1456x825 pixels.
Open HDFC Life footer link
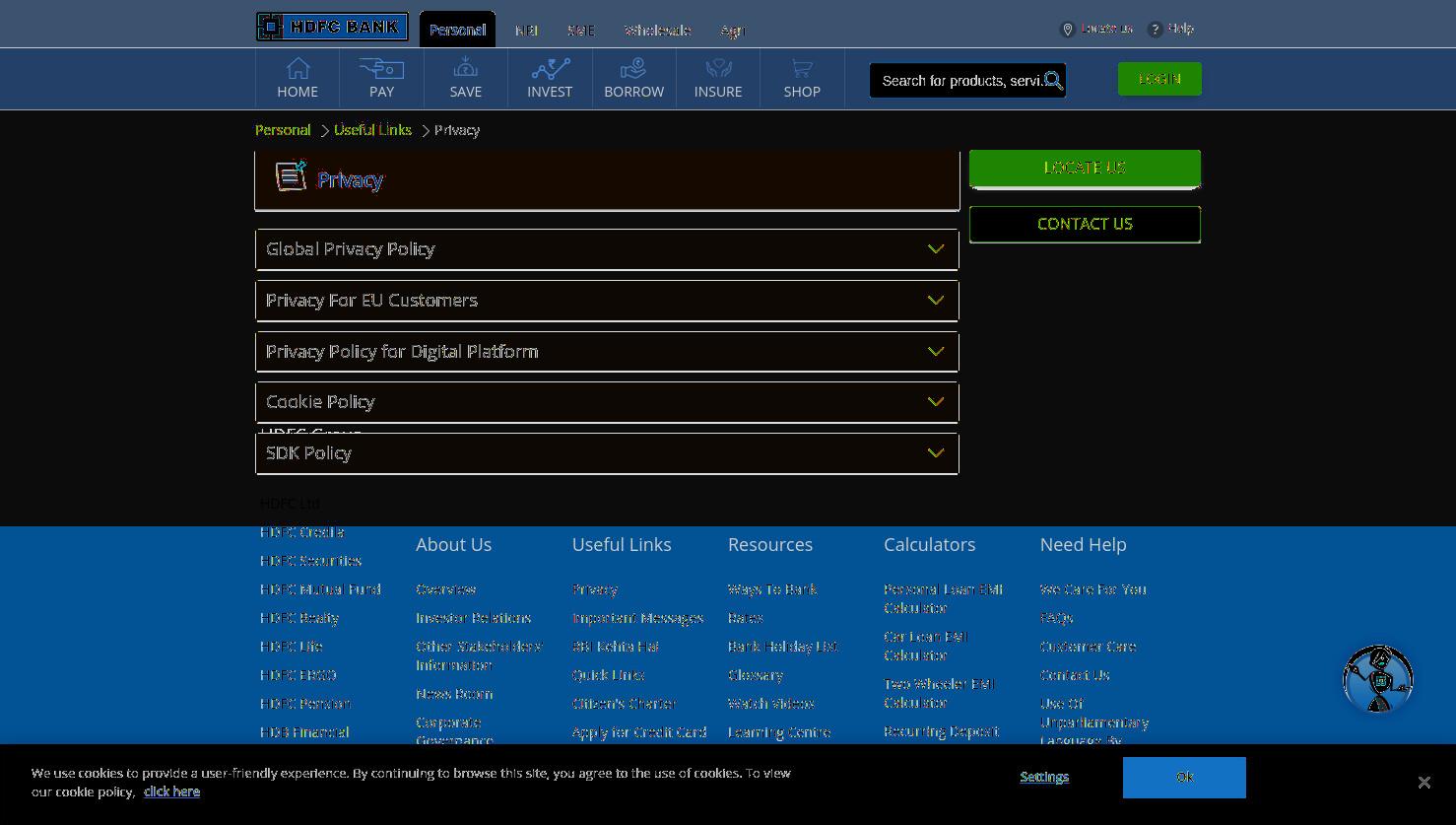(x=292, y=647)
